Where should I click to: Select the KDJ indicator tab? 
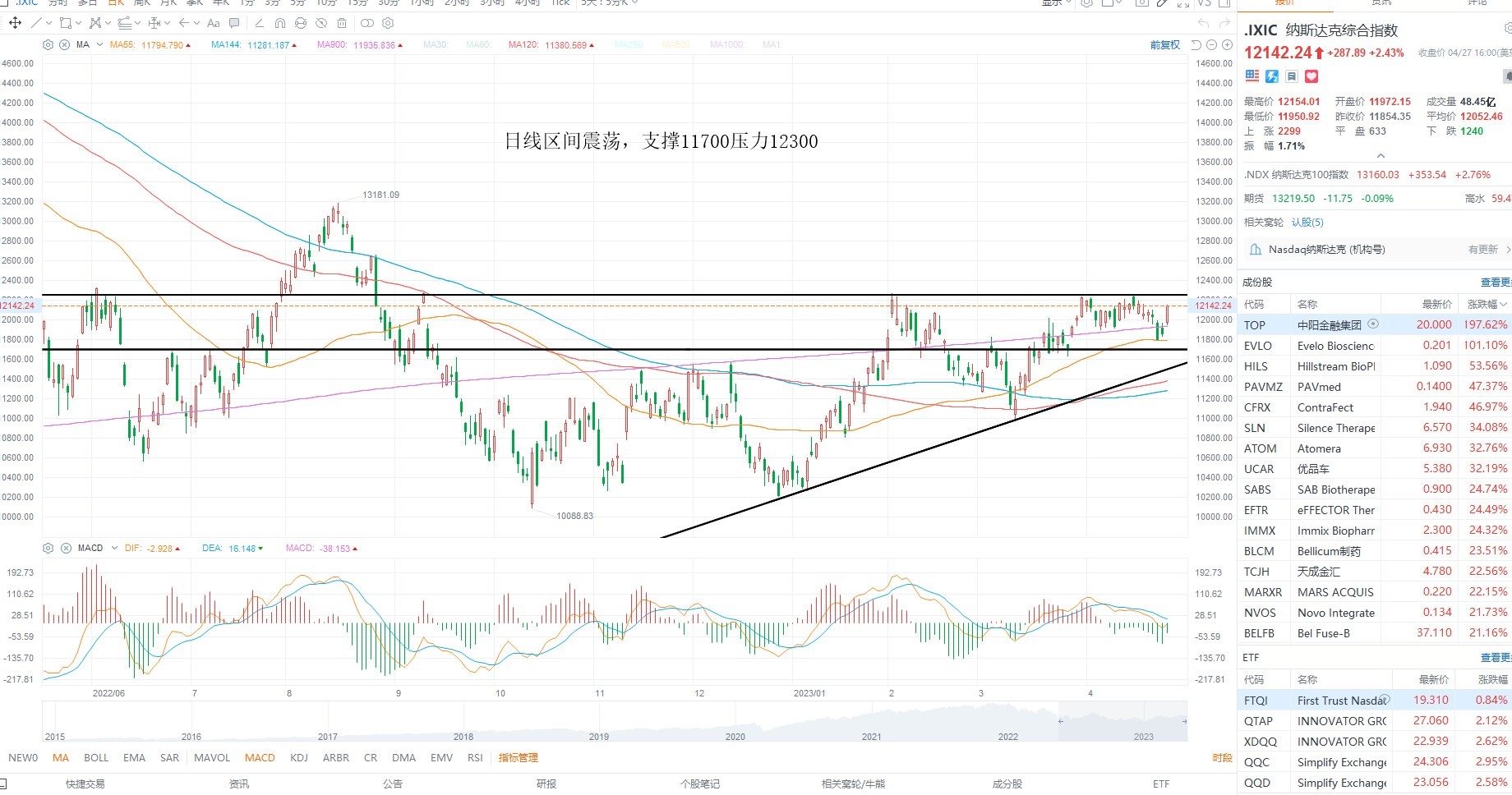299,758
